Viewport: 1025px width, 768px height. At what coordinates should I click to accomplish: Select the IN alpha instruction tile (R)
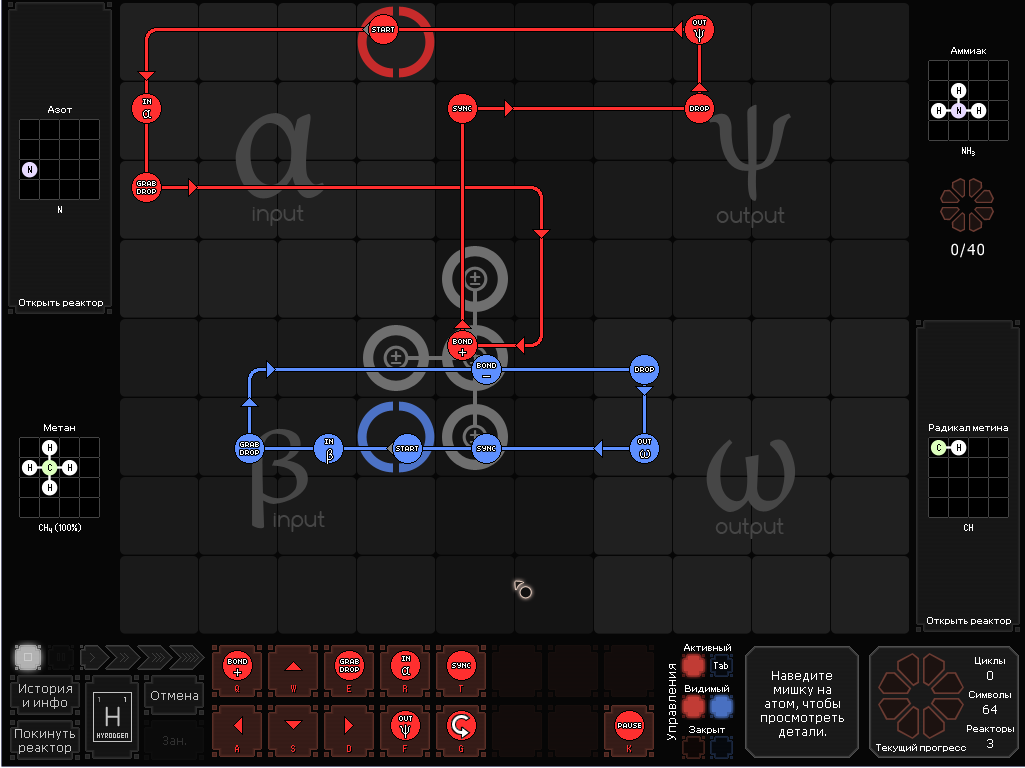tap(405, 671)
